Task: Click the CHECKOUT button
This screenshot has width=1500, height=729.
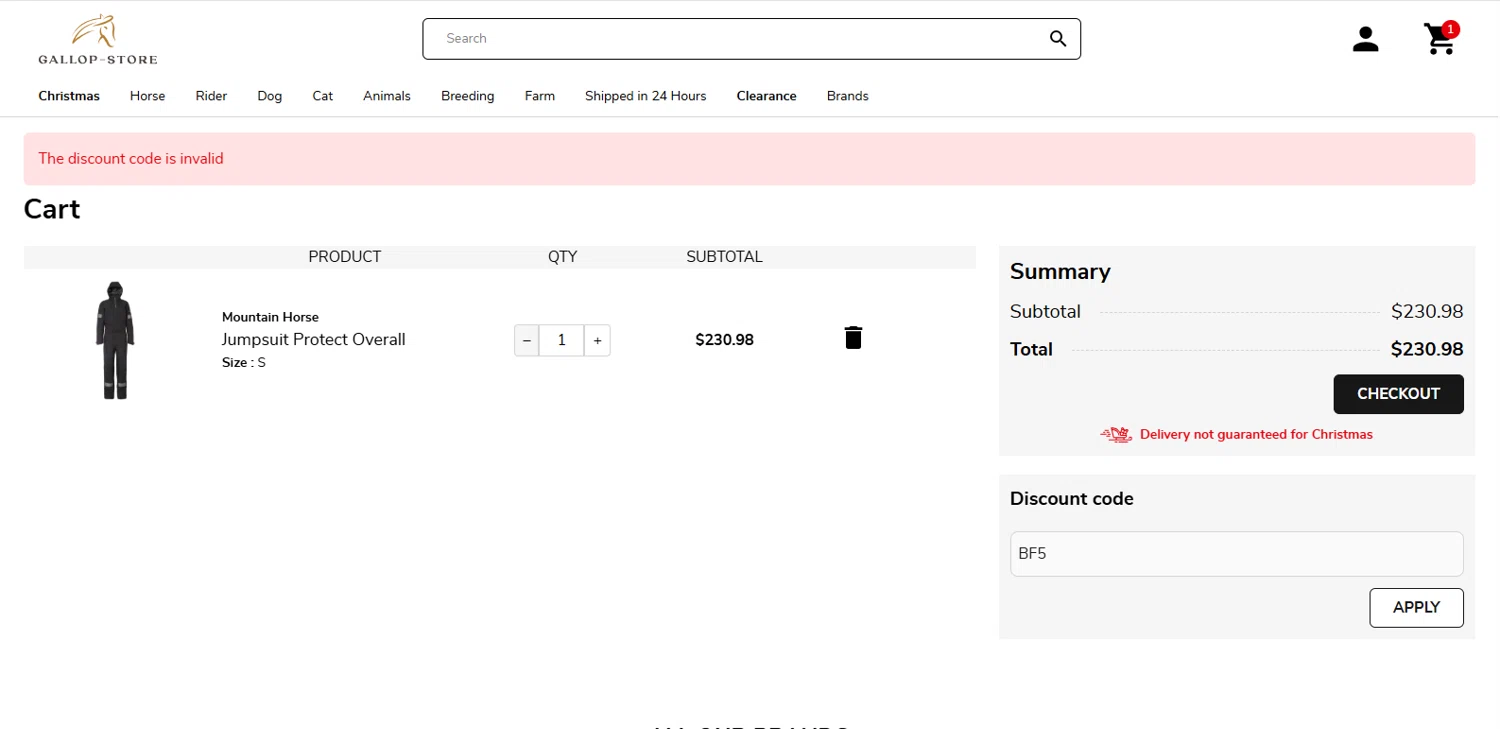Action: (x=1398, y=394)
